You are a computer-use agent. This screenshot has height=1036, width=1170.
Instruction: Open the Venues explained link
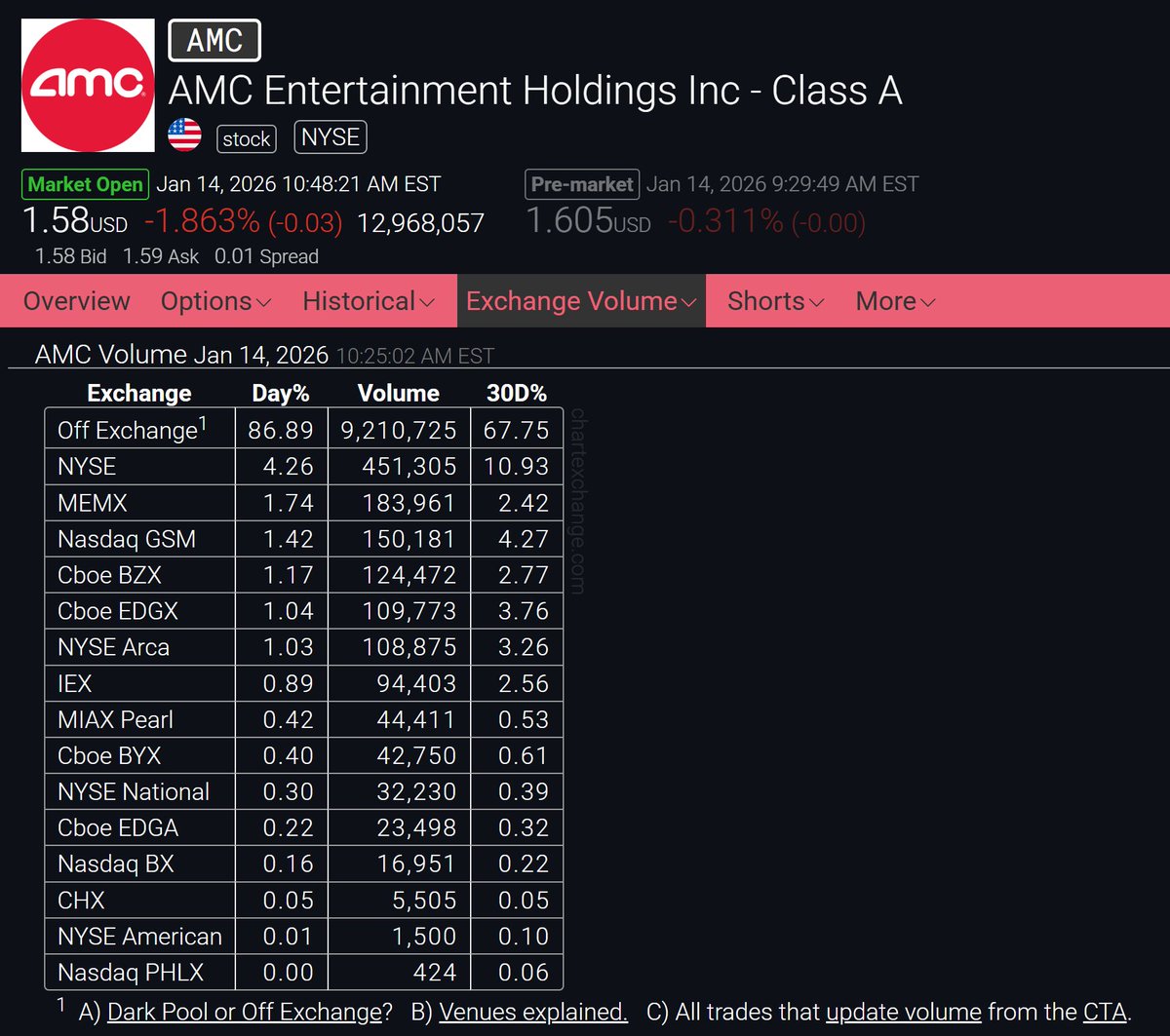coord(533,1012)
